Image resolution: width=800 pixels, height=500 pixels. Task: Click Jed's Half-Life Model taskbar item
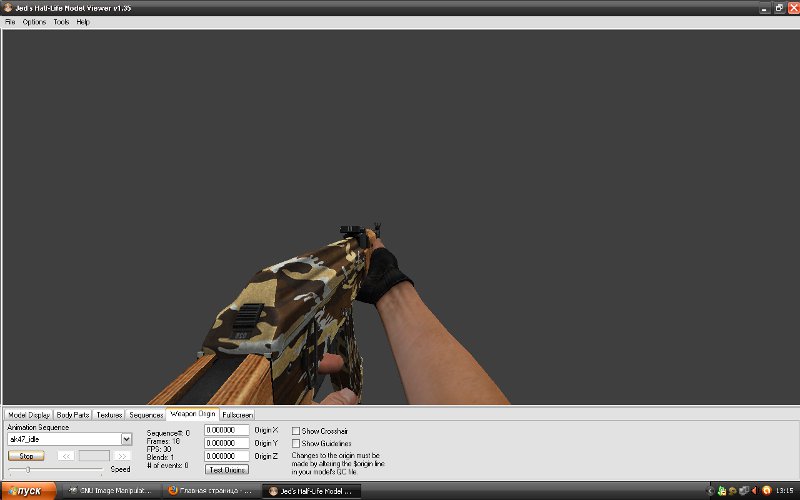311,491
